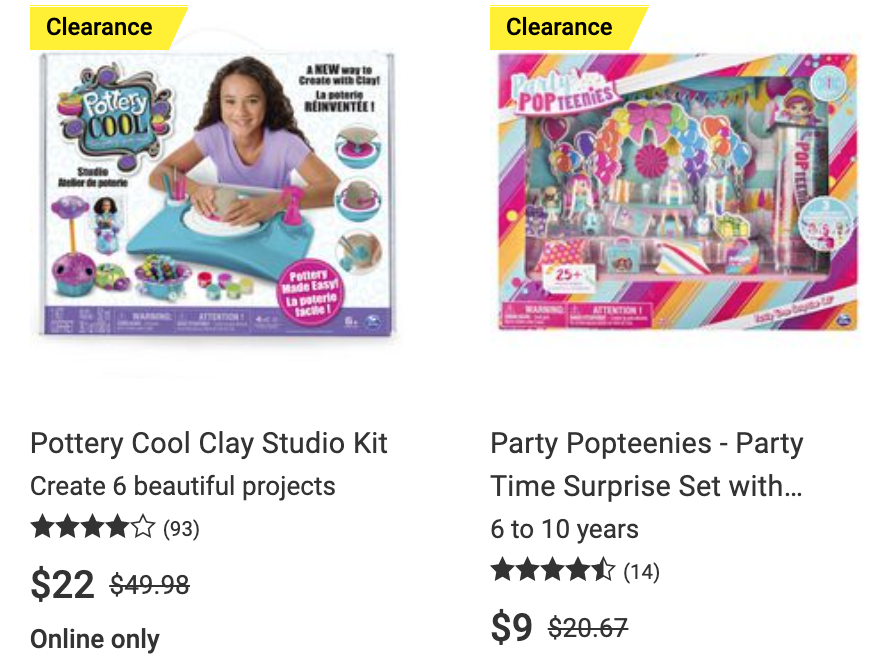The height and width of the screenshot is (658, 882).
Task: Click the Party Popteenies Party Time Surprise title
Action: (x=647, y=465)
